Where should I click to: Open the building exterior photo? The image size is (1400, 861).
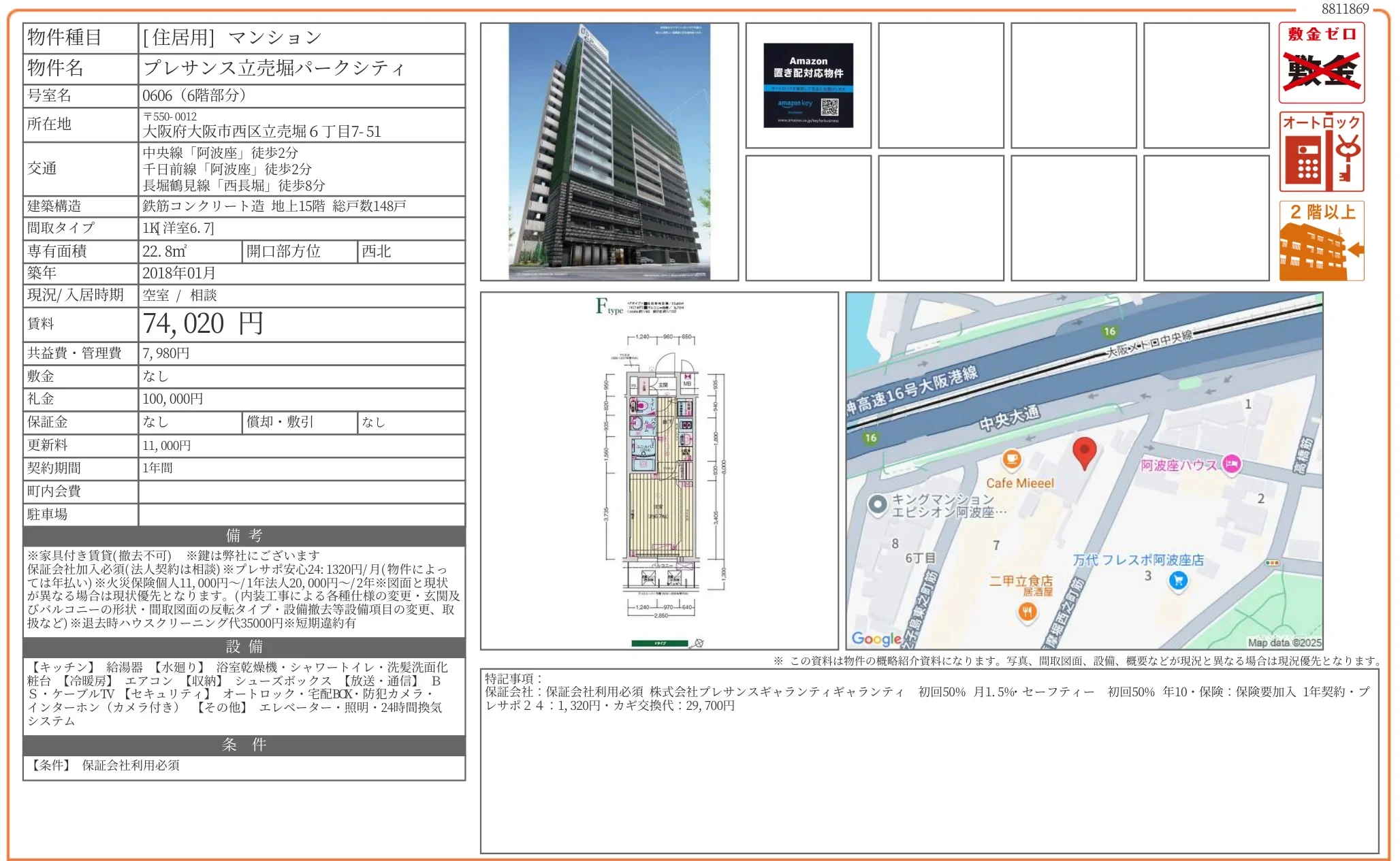click(609, 152)
